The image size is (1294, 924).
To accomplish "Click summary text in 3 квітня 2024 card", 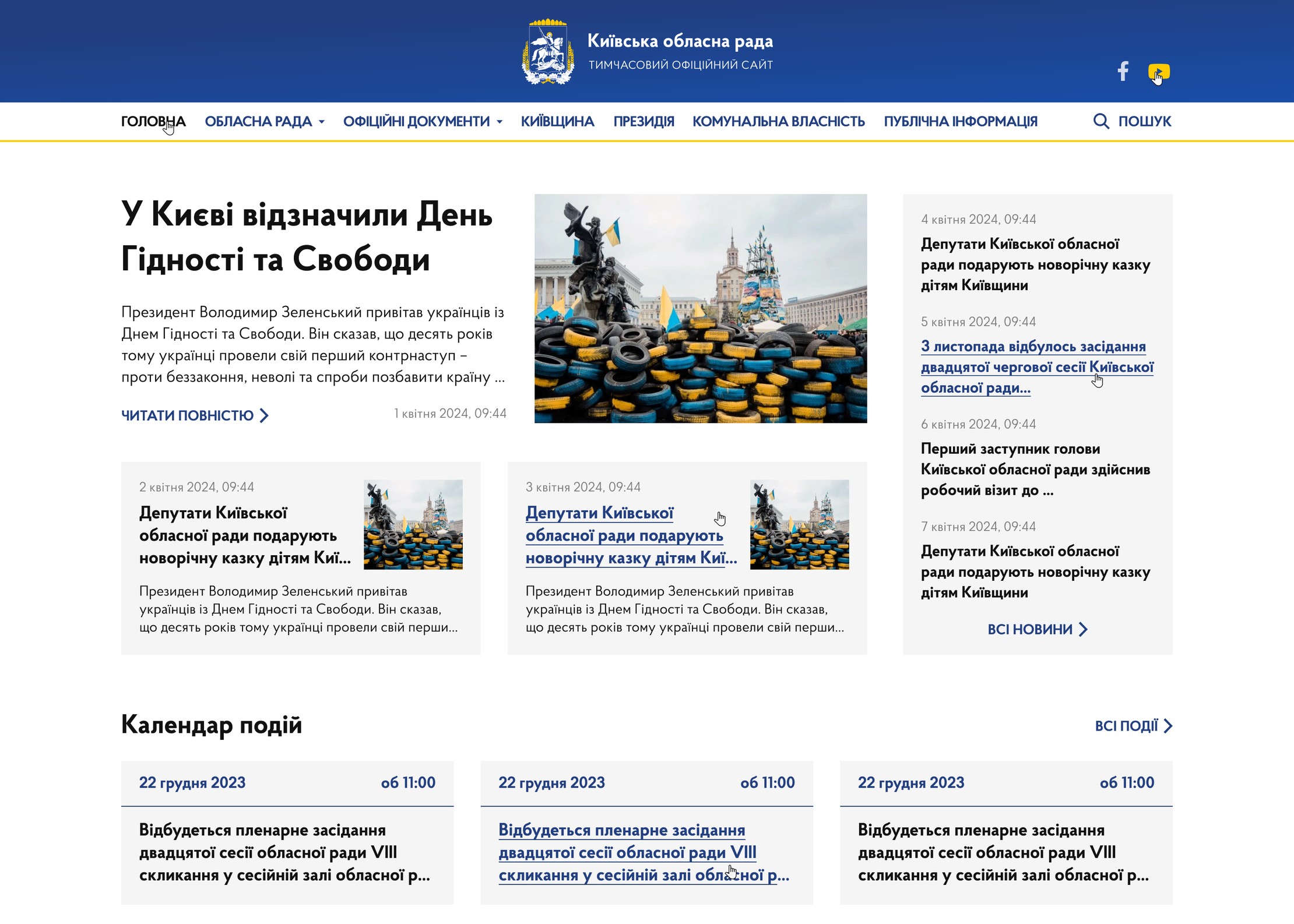I will pyautogui.click(x=685, y=609).
